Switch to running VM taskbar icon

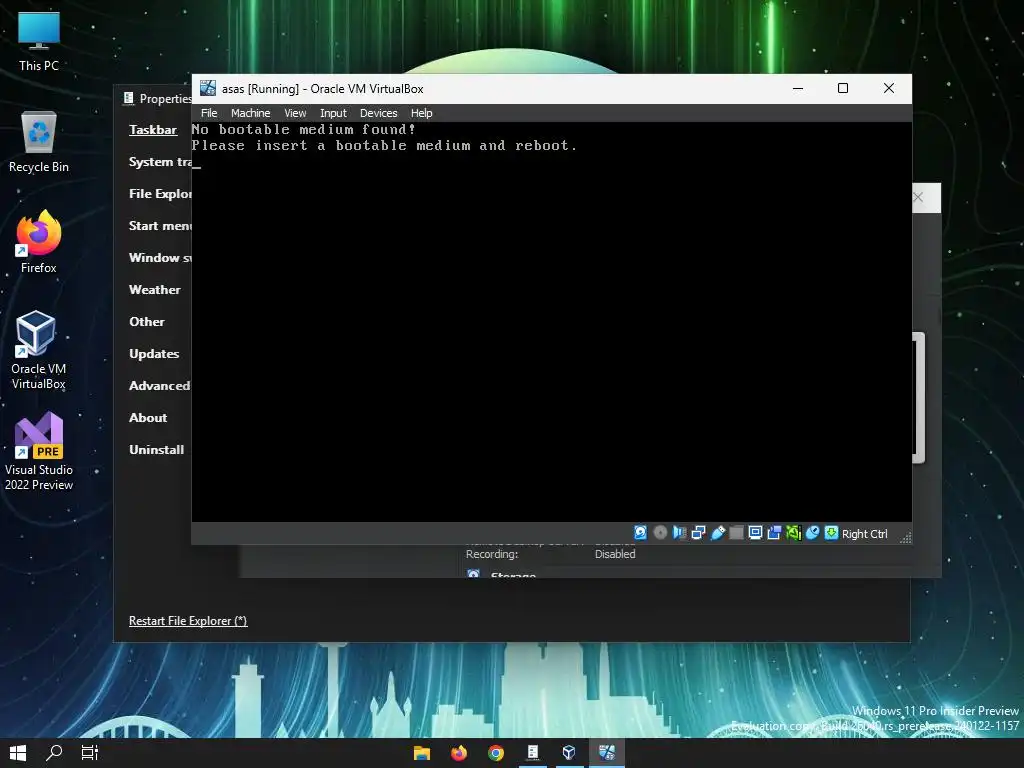coord(607,753)
